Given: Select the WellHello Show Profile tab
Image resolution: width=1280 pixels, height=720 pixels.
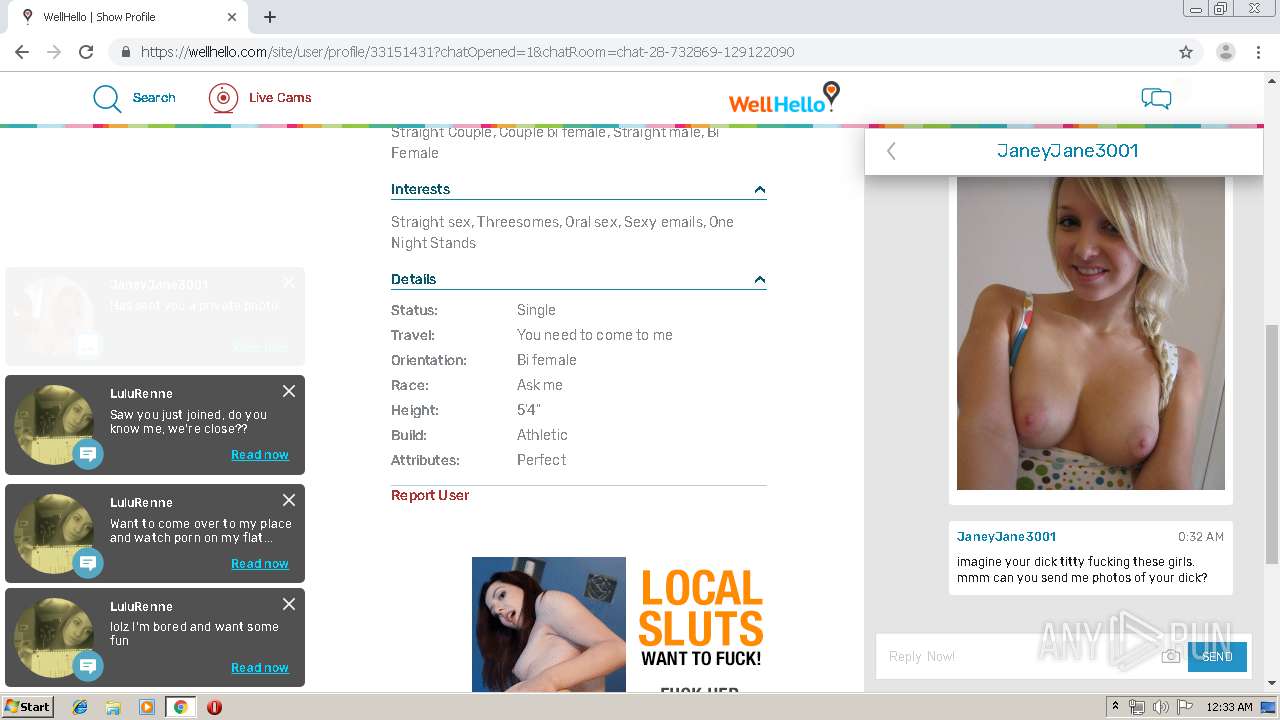Looking at the screenshot, I should point(130,17).
